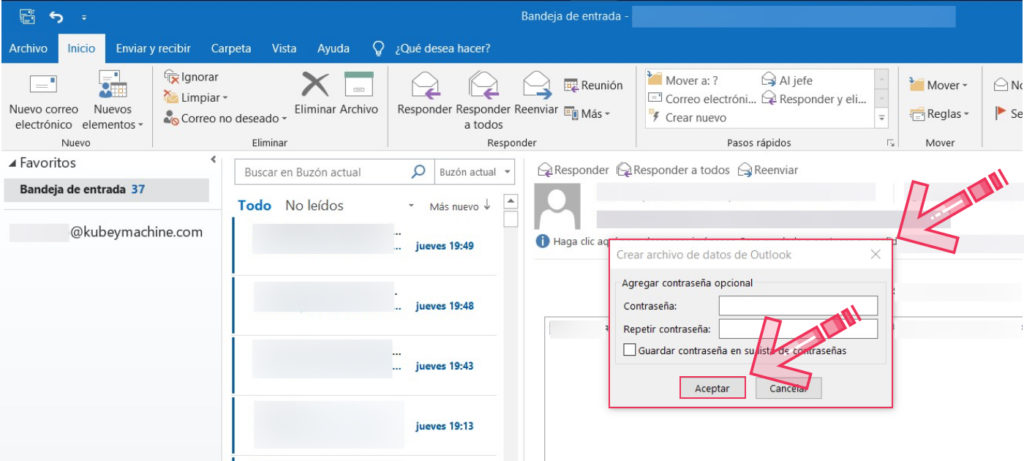
Task: Click Responder a todos in ribbon
Action: tap(483, 99)
